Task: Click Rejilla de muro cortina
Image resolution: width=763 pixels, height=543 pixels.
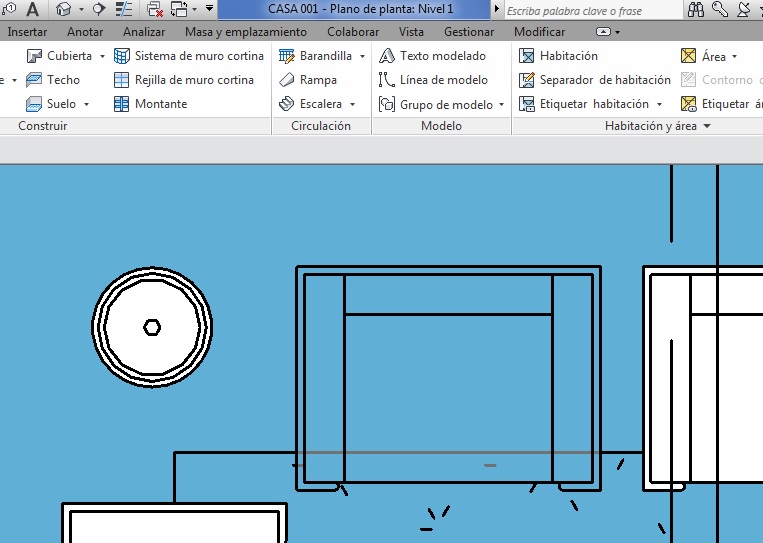Action: point(184,80)
